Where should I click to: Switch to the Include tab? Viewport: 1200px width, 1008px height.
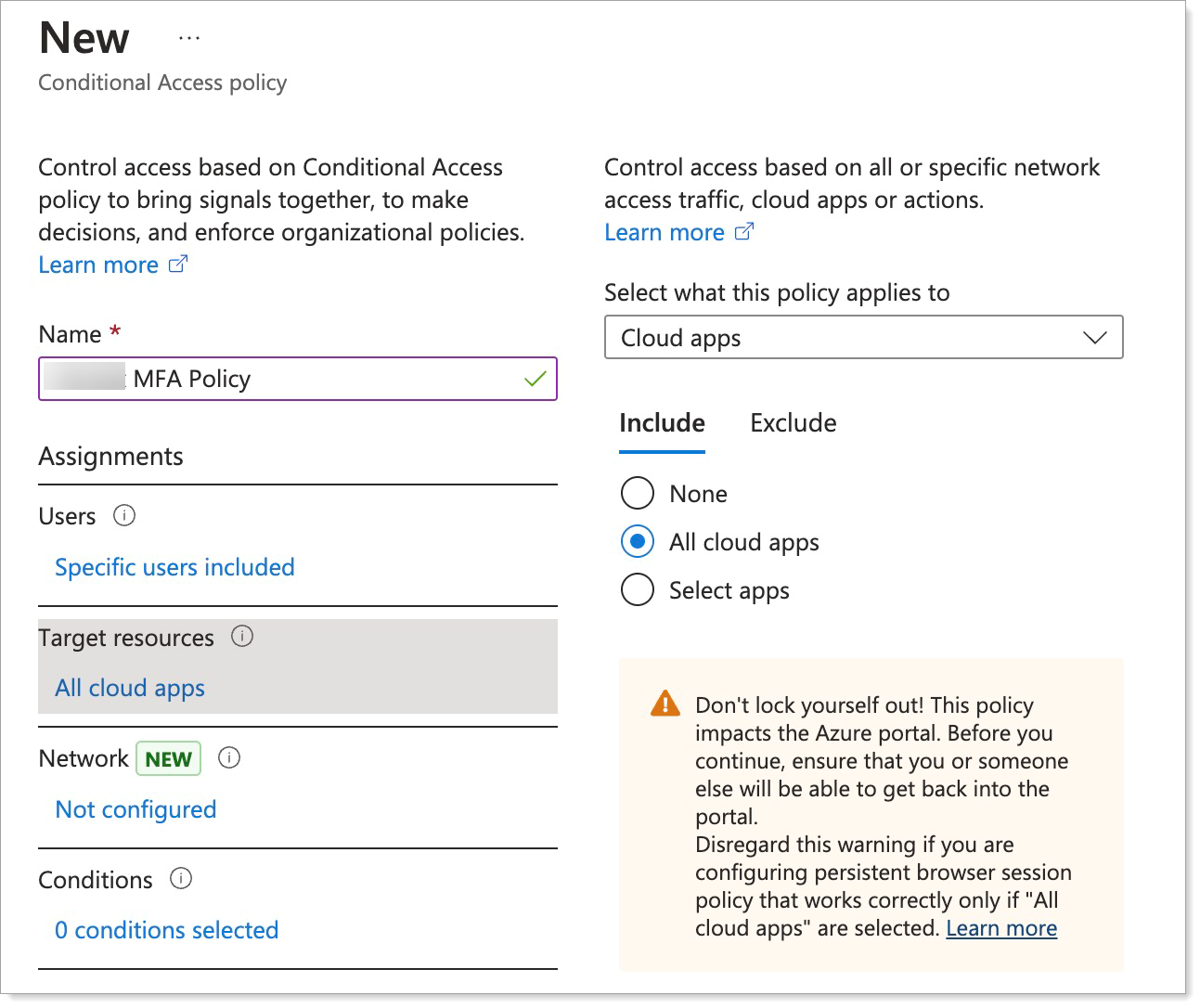point(662,423)
